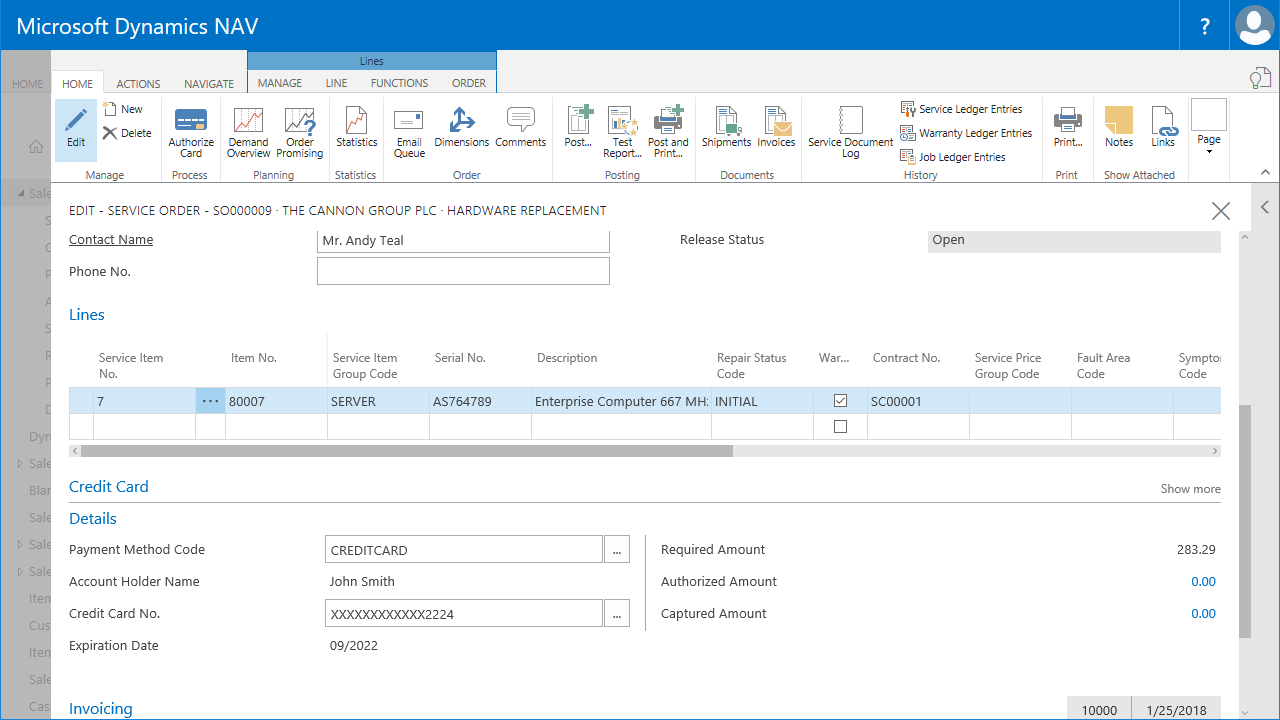This screenshot has height=720, width=1280.
Task: Open Dimensions for this order
Action: pyautogui.click(x=462, y=128)
